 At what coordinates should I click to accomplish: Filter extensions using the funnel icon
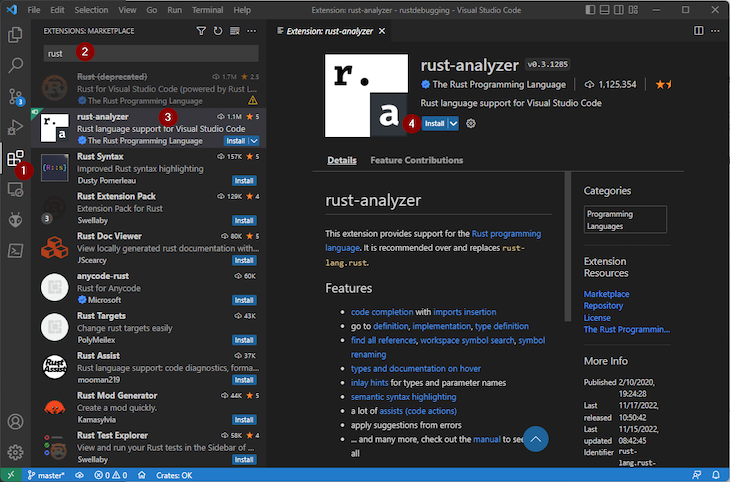tap(201, 31)
